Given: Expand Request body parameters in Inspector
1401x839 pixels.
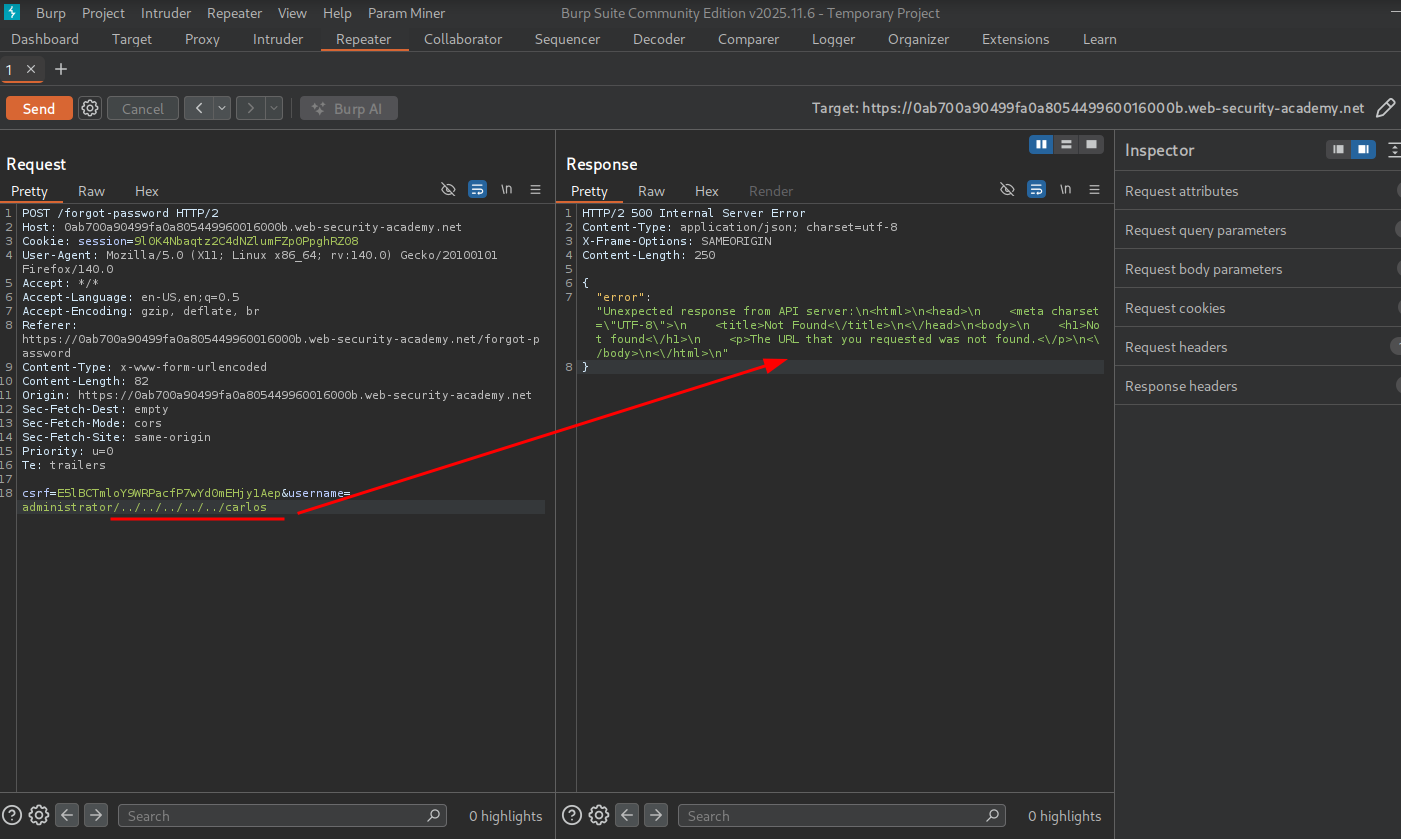Looking at the screenshot, I should click(1258, 269).
